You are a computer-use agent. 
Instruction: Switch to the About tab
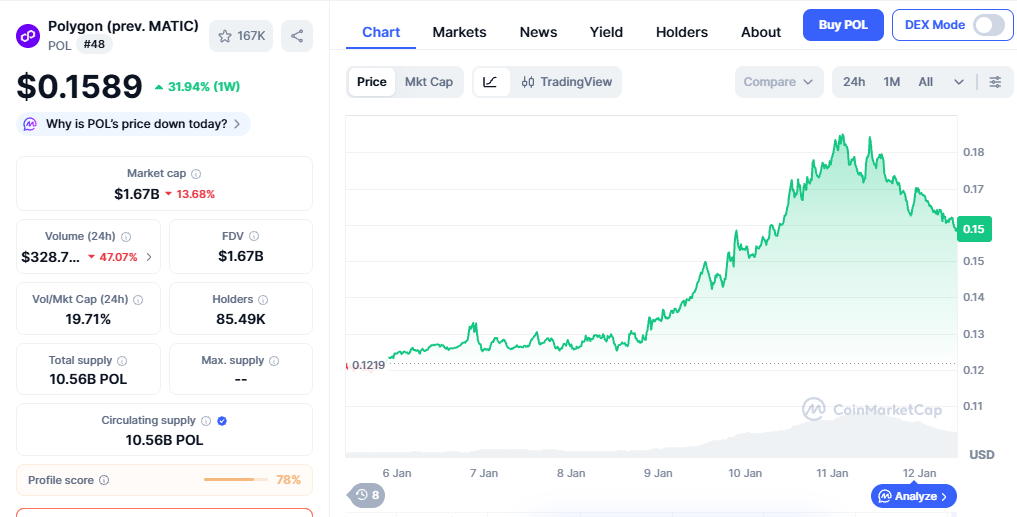(761, 32)
